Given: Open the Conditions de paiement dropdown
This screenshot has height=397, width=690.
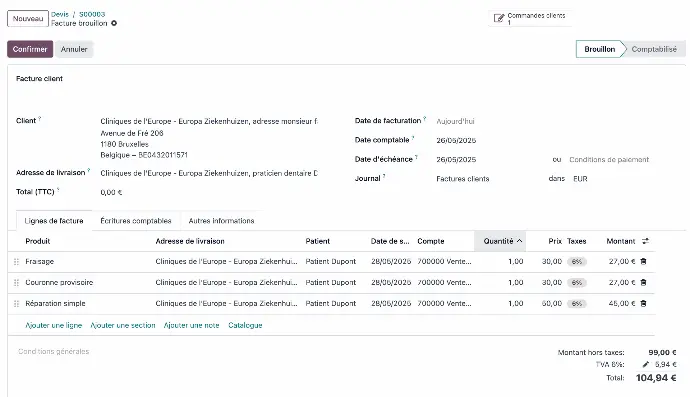Looking at the screenshot, I should [x=609, y=159].
